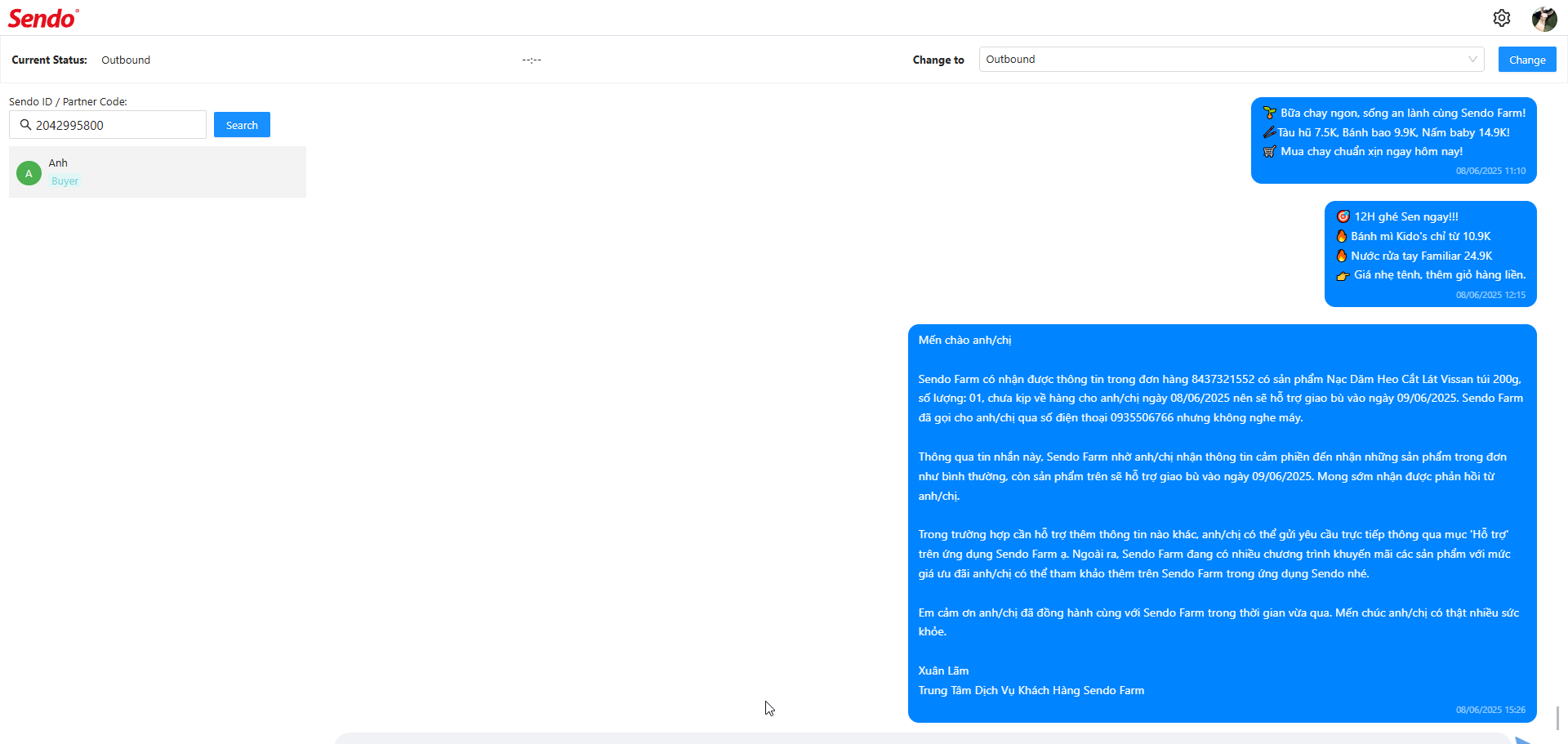This screenshot has width=1568, height=744.
Task: Click the paragraph starting 'Thông qua tin nhắn này'
Action: [x=1213, y=476]
